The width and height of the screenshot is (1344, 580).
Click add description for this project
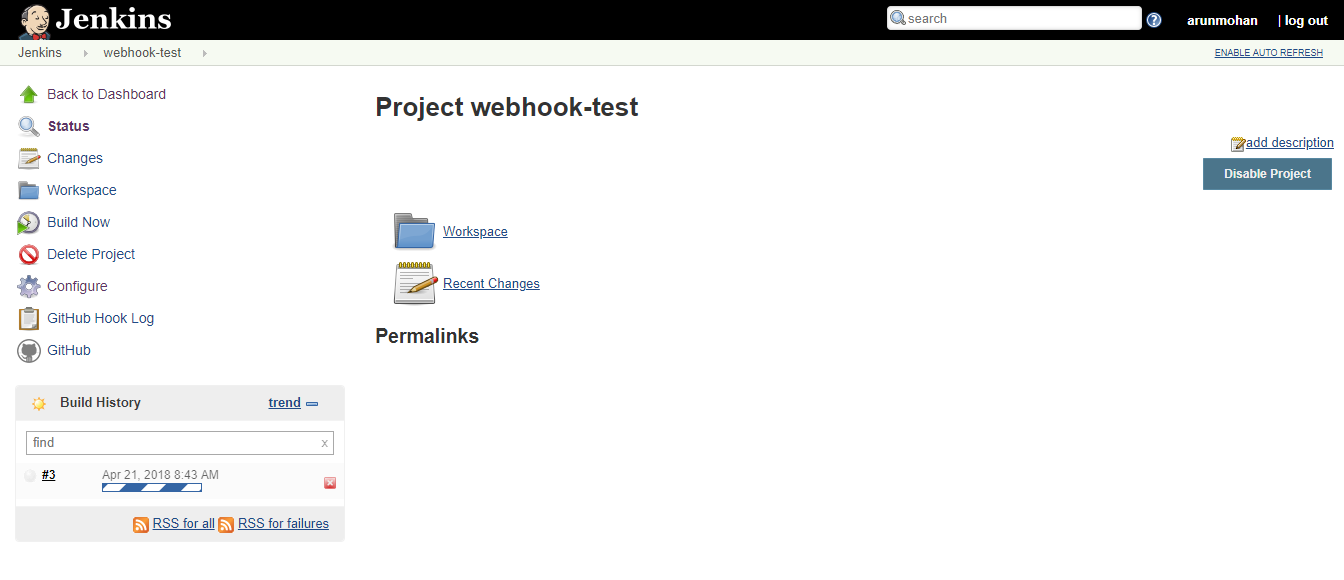pyautogui.click(x=1287, y=142)
